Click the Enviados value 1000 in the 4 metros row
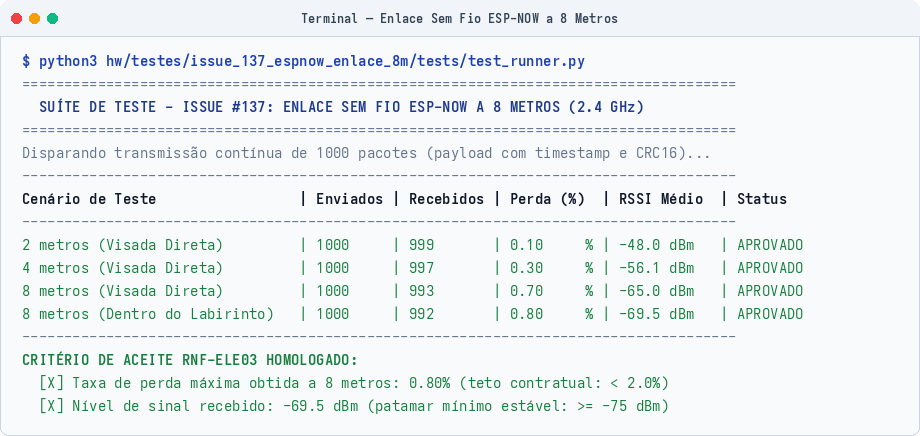This screenshot has width=920, height=436. tap(333, 268)
